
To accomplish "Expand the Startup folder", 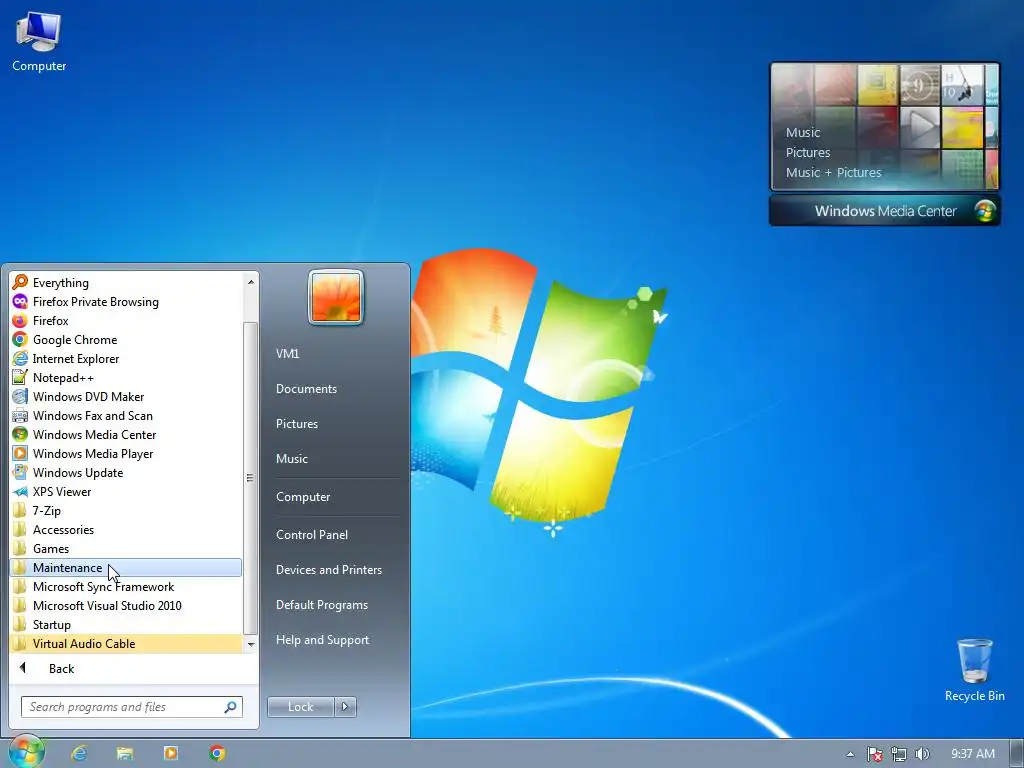I will [x=126, y=624].
